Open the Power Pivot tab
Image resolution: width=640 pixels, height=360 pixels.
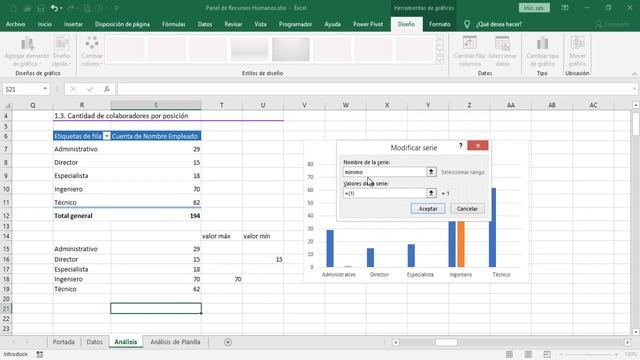[368, 24]
